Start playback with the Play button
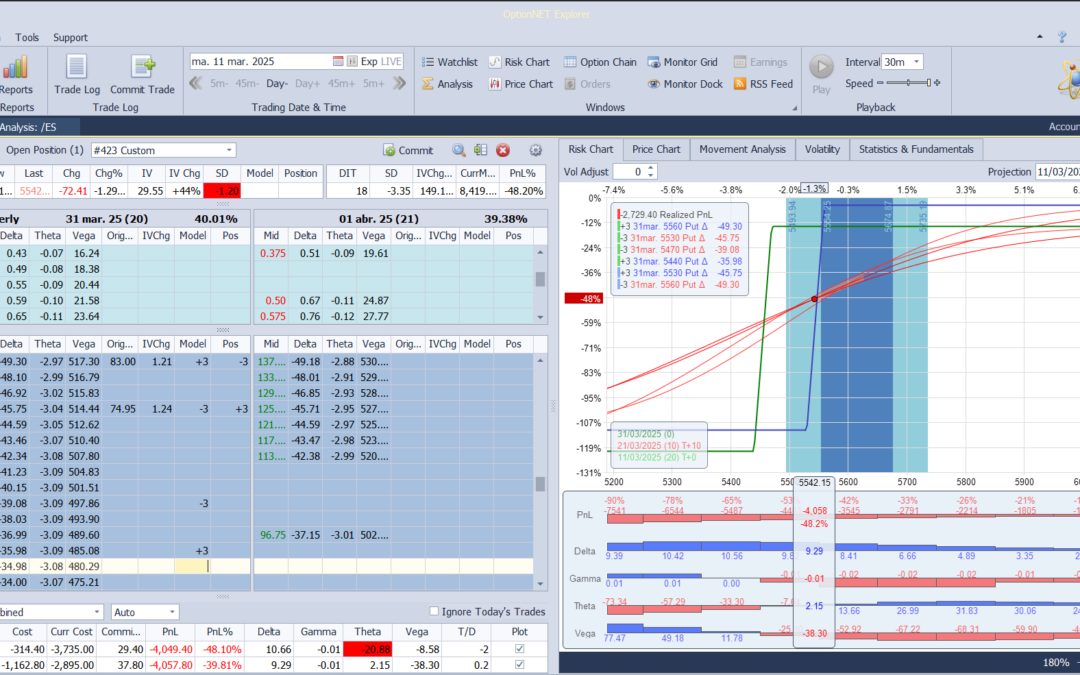Viewport: 1080px width, 675px height. (821, 75)
